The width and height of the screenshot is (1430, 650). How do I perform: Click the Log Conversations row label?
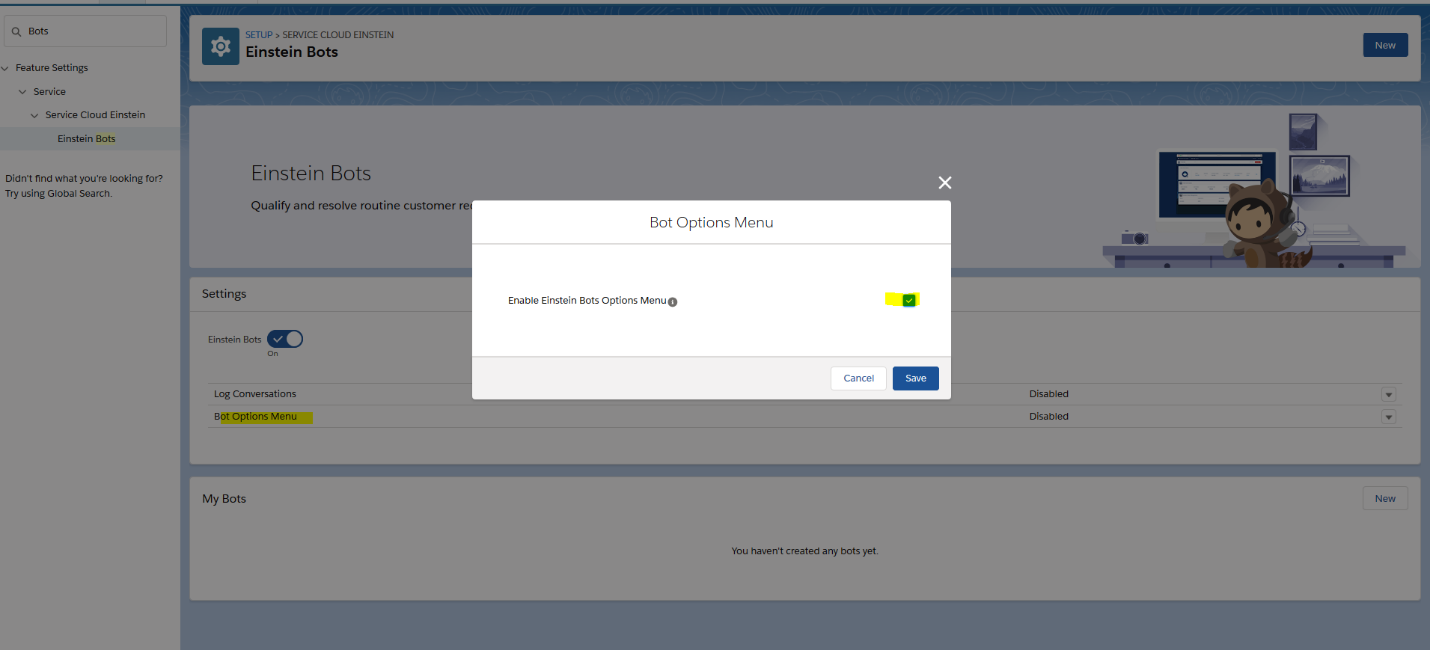click(x=255, y=394)
